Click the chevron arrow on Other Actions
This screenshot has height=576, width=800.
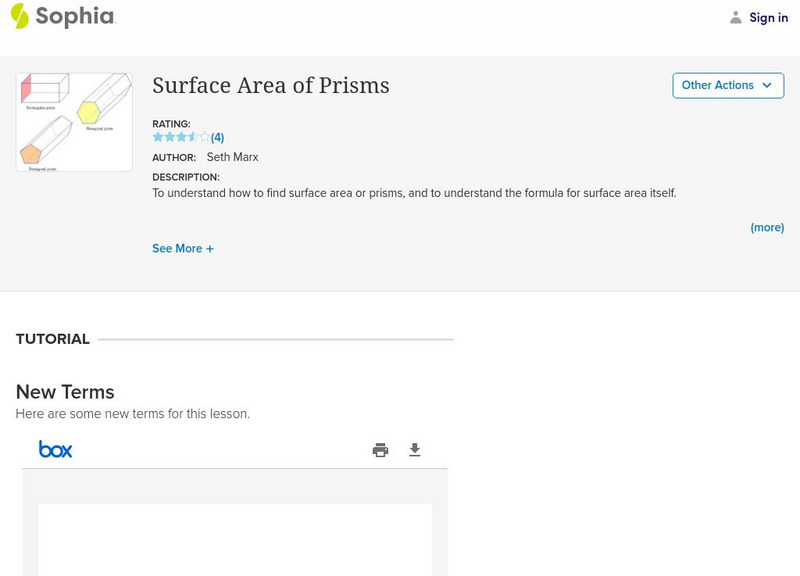(767, 85)
